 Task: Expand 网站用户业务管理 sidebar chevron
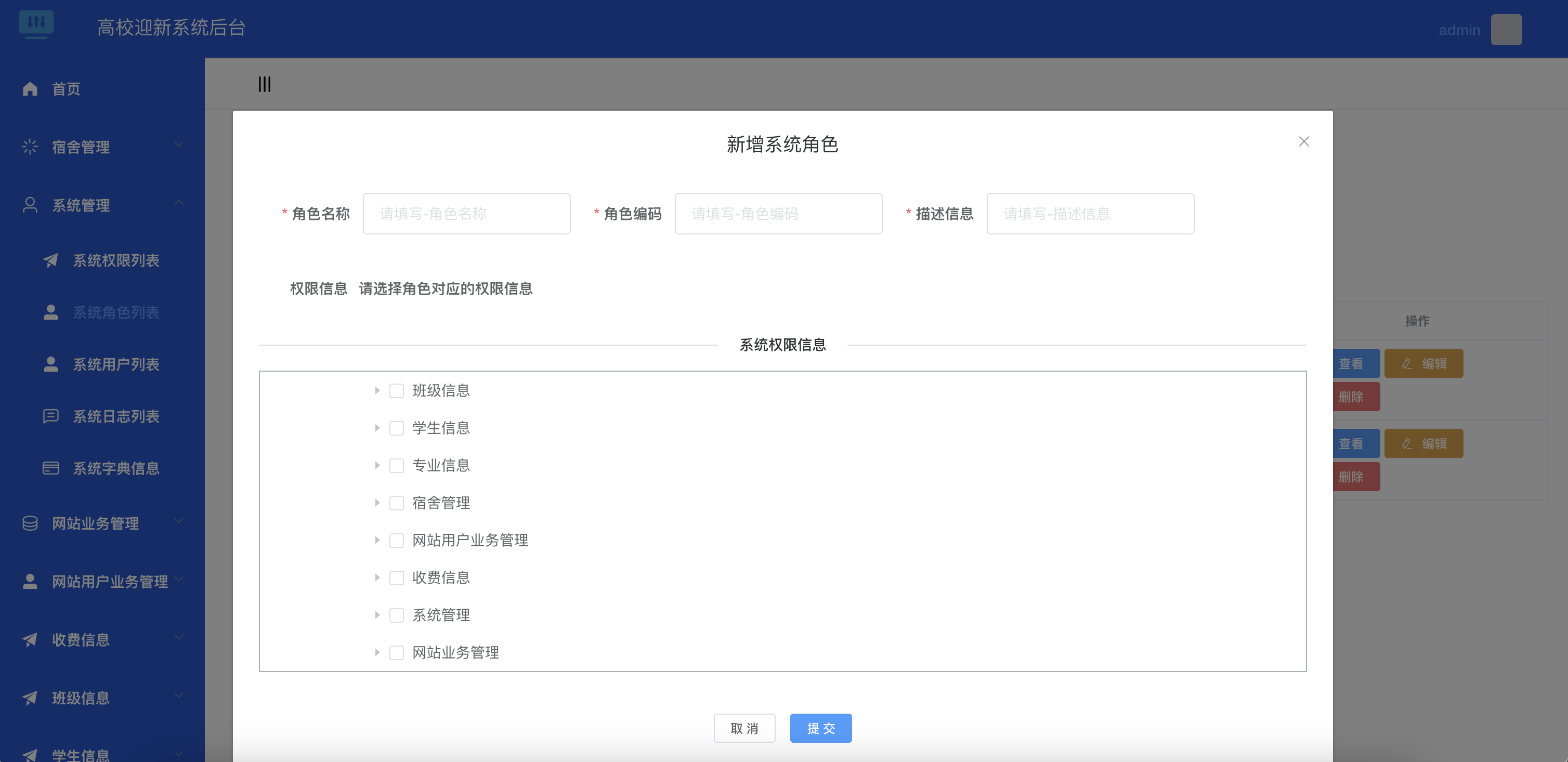[x=178, y=579]
